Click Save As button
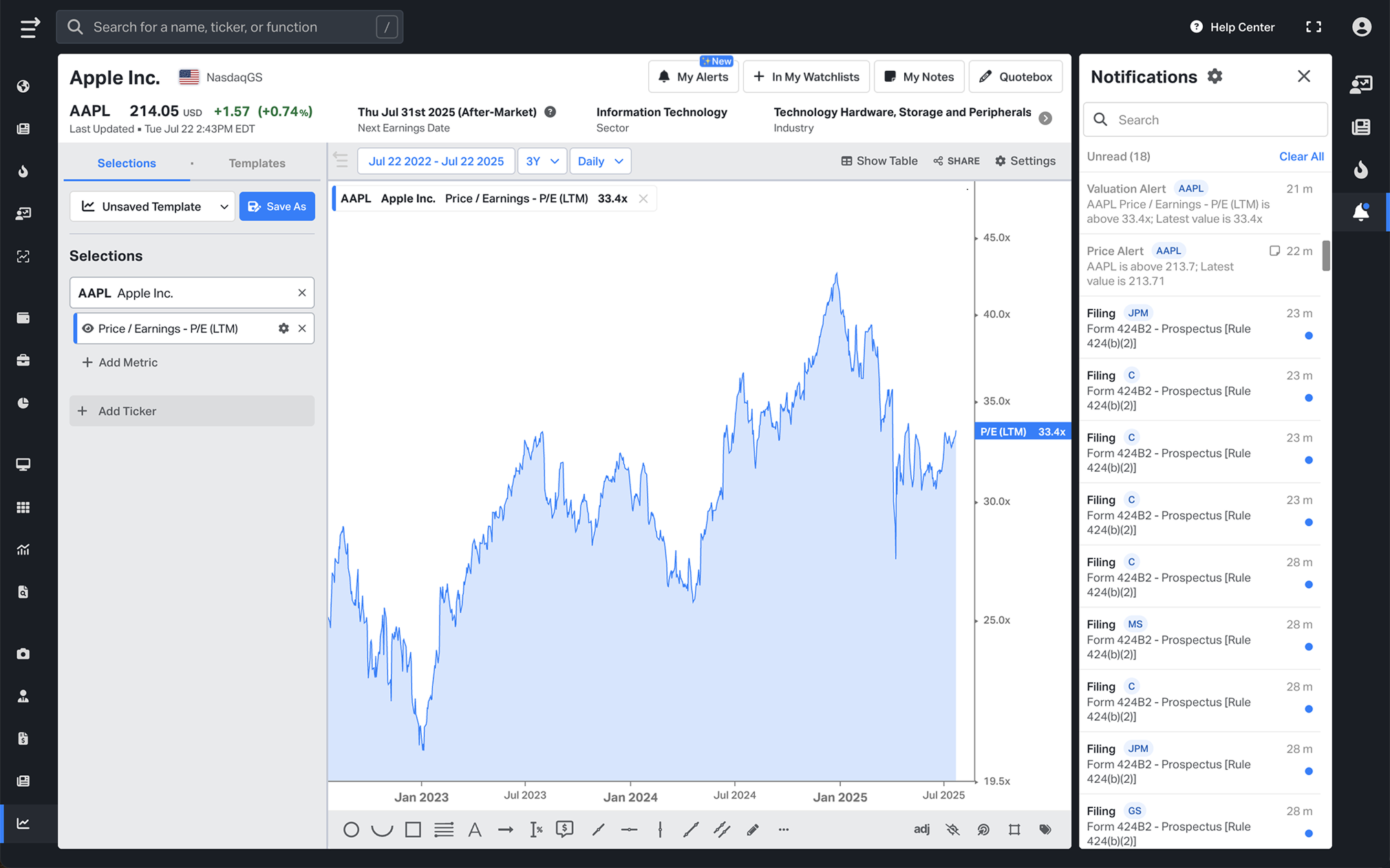 point(277,206)
